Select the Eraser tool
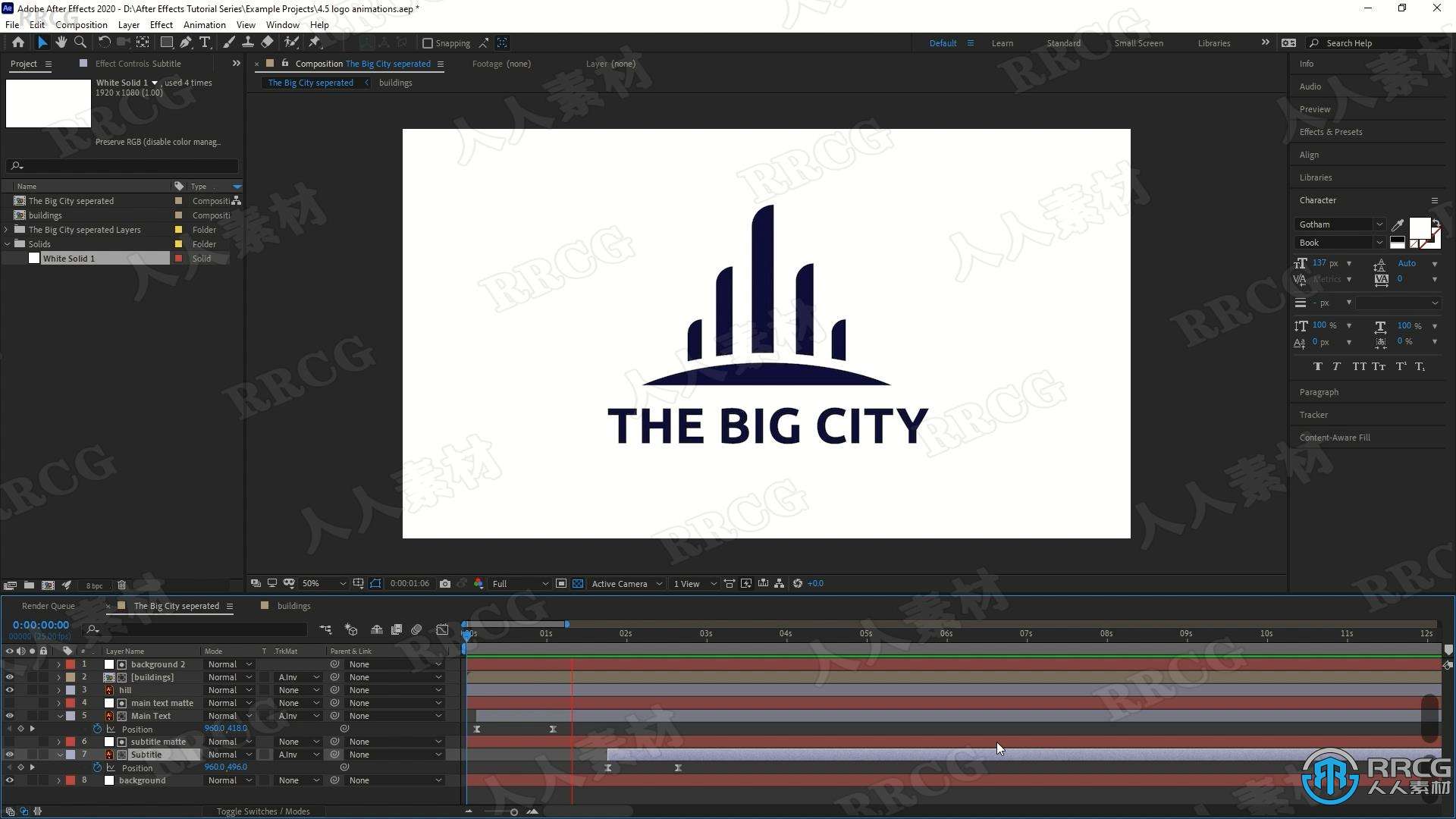 click(x=267, y=42)
